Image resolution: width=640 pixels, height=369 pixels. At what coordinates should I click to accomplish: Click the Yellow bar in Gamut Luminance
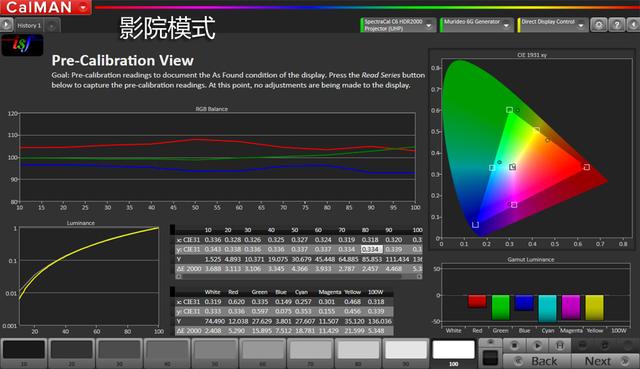(x=594, y=307)
